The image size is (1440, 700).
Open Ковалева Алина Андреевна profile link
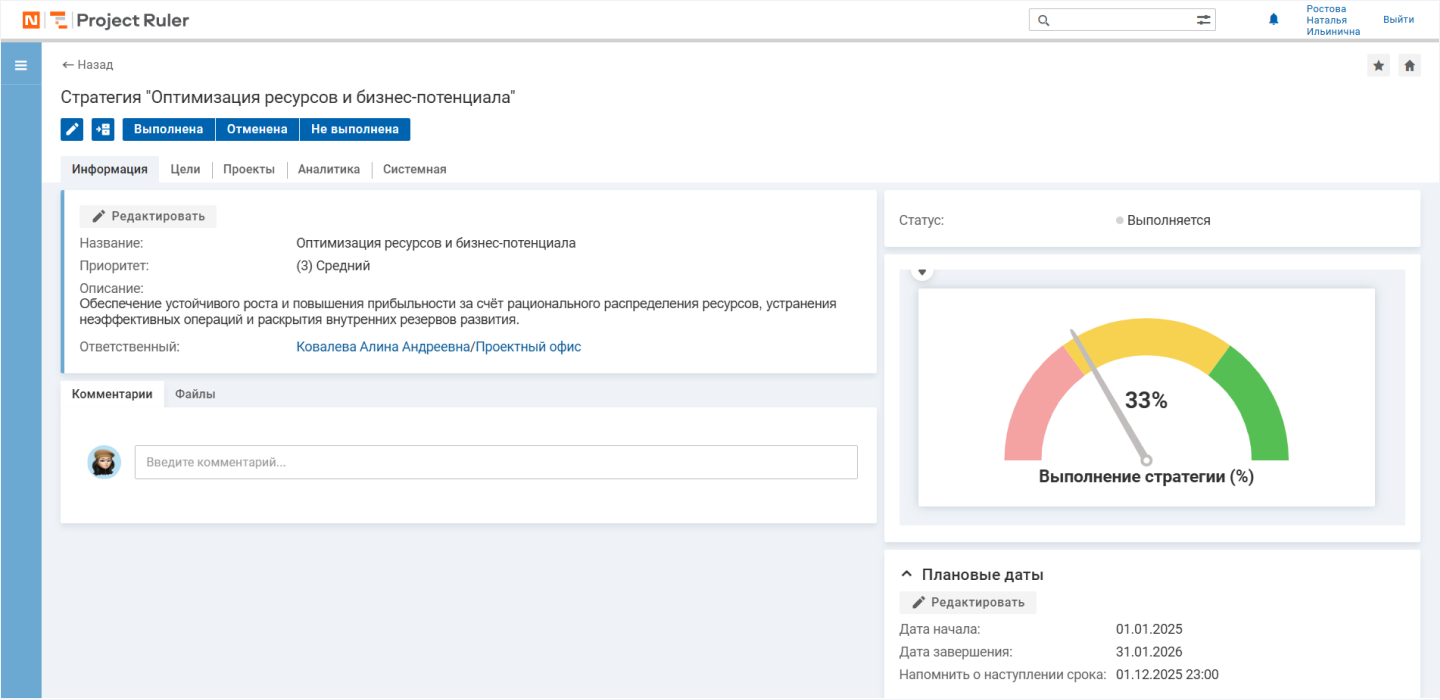pos(382,347)
